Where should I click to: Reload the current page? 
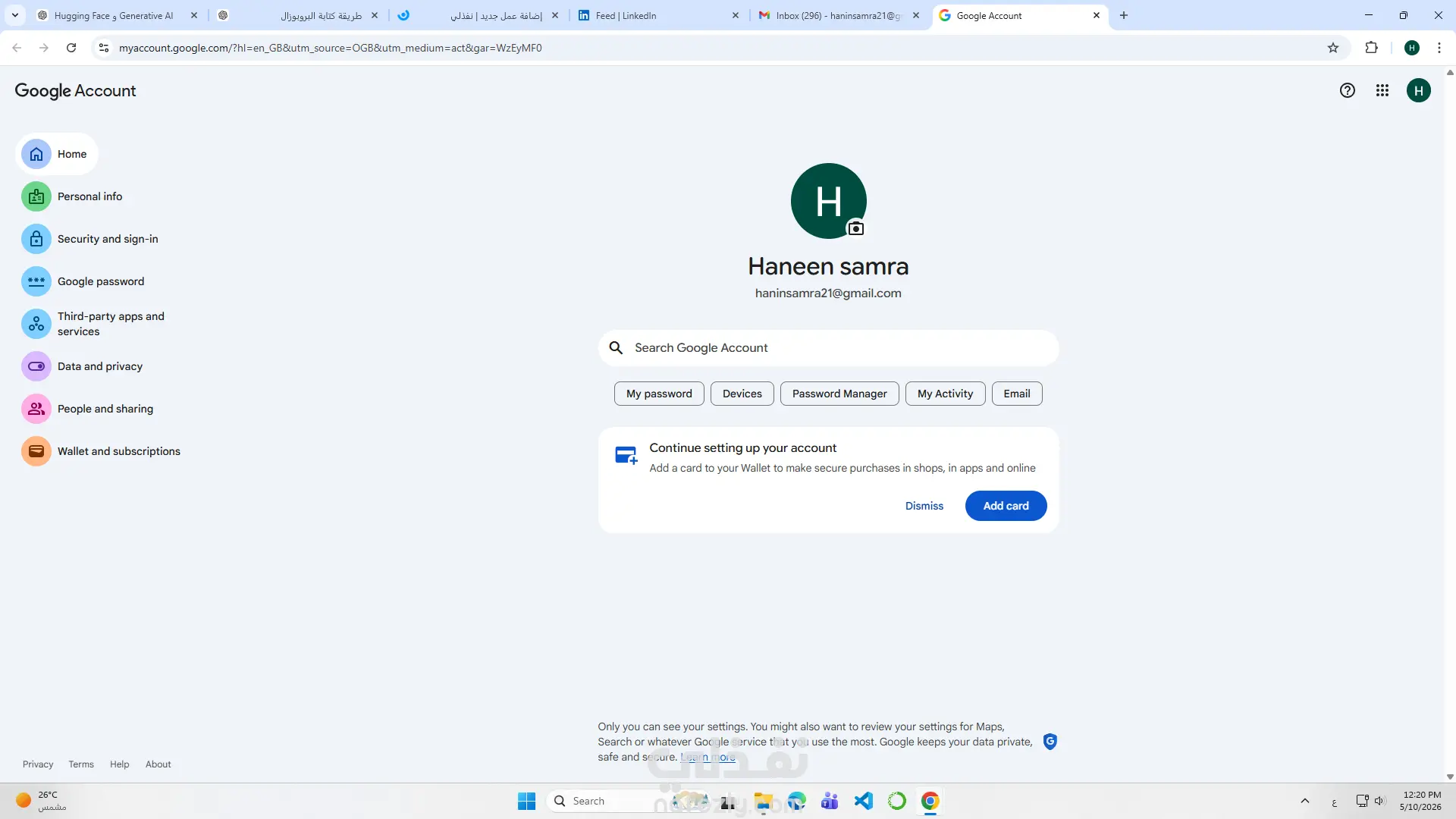71,48
